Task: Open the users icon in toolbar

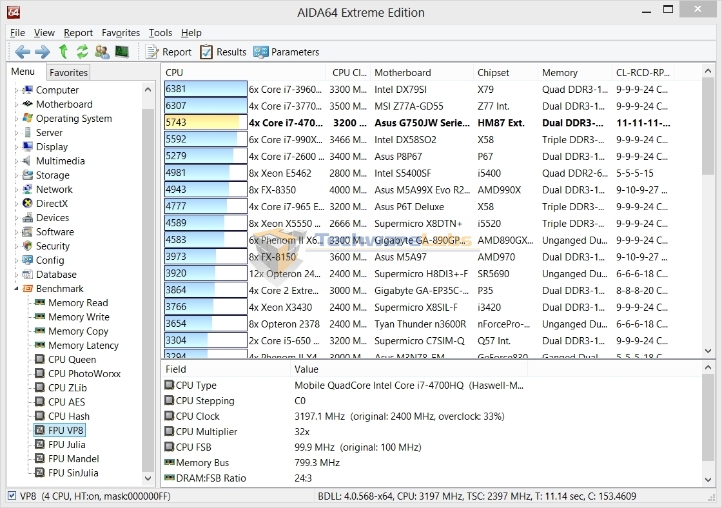Action: tap(102, 52)
